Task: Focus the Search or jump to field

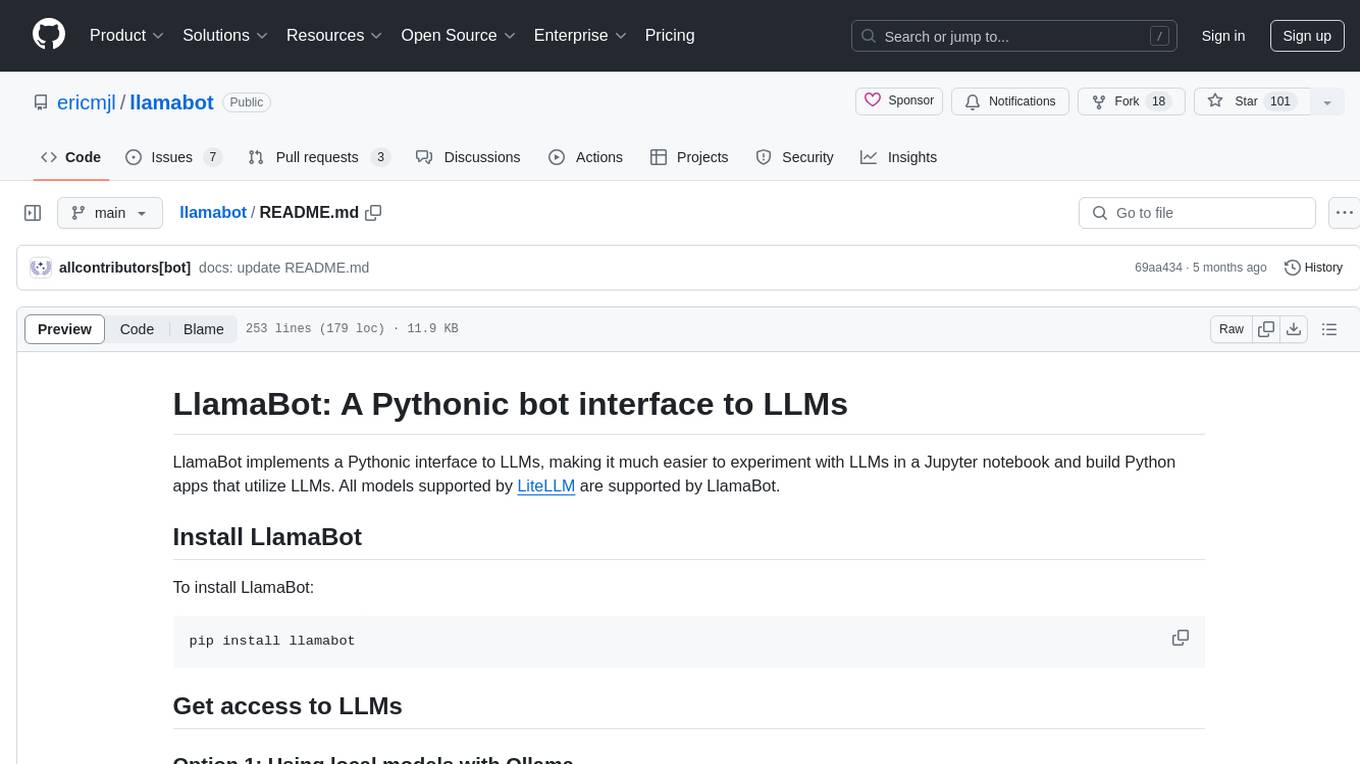Action: [x=1015, y=36]
